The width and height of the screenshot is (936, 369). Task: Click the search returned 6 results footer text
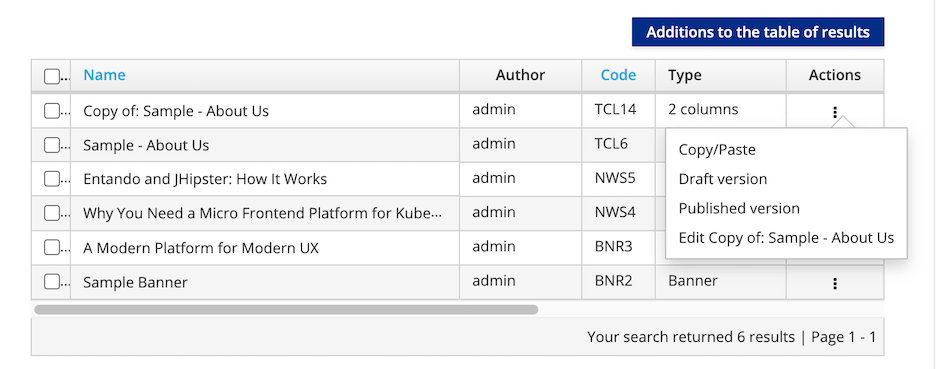[x=691, y=337]
